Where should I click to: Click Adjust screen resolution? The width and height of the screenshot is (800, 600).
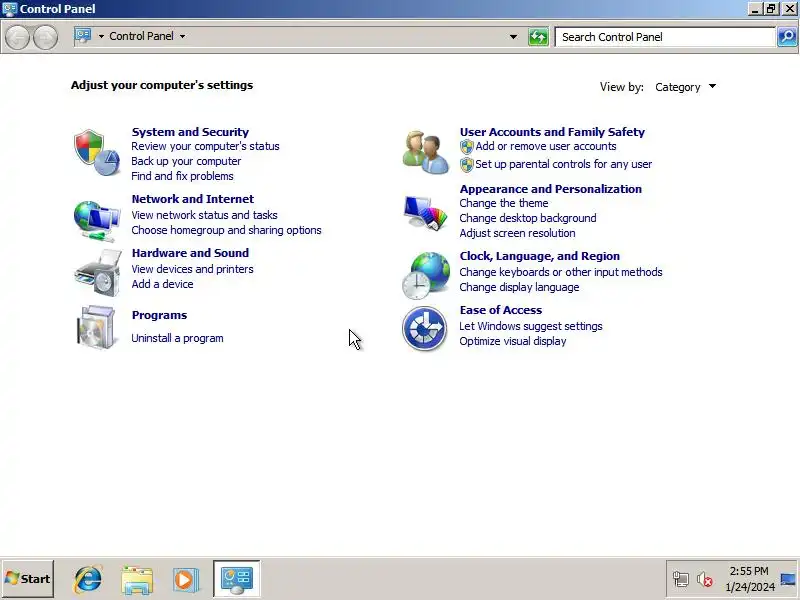[x=517, y=233]
